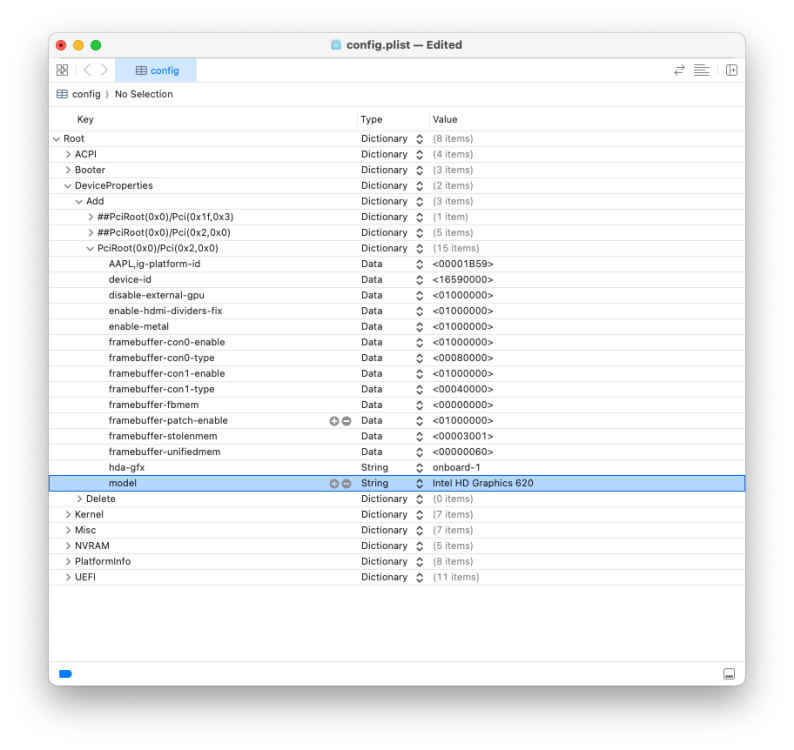Click config table icon in breadcrumb

pos(62,94)
